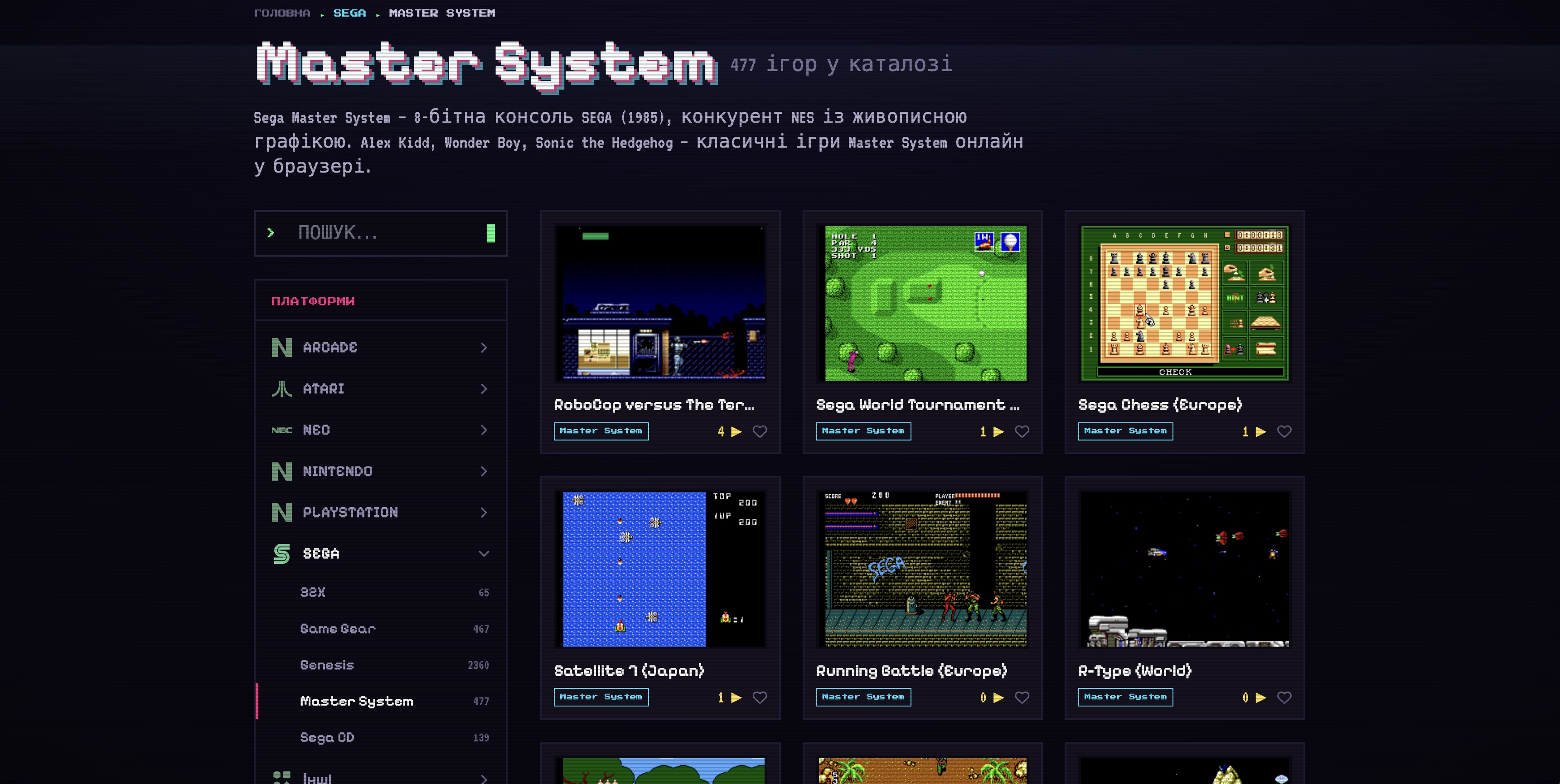Viewport: 1560px width, 784px height.
Task: Open the Running Battle (Europe) title link
Action: click(911, 670)
